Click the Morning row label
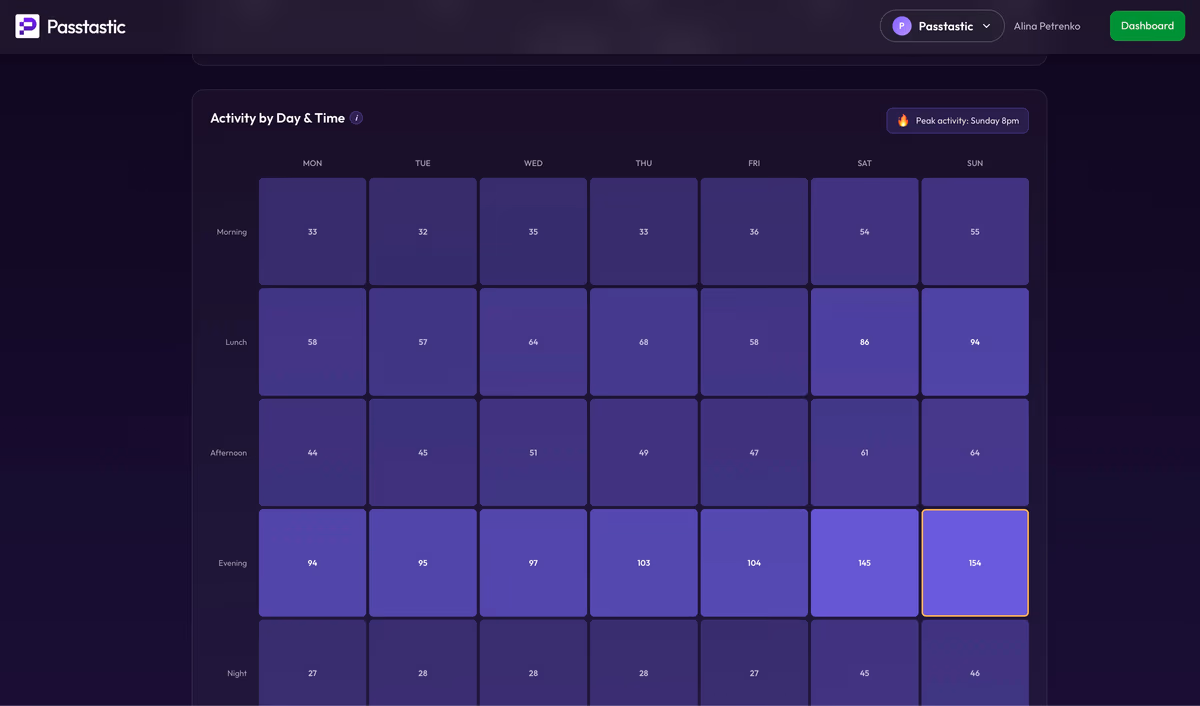Viewport: 1200px width, 706px height. [x=232, y=232]
